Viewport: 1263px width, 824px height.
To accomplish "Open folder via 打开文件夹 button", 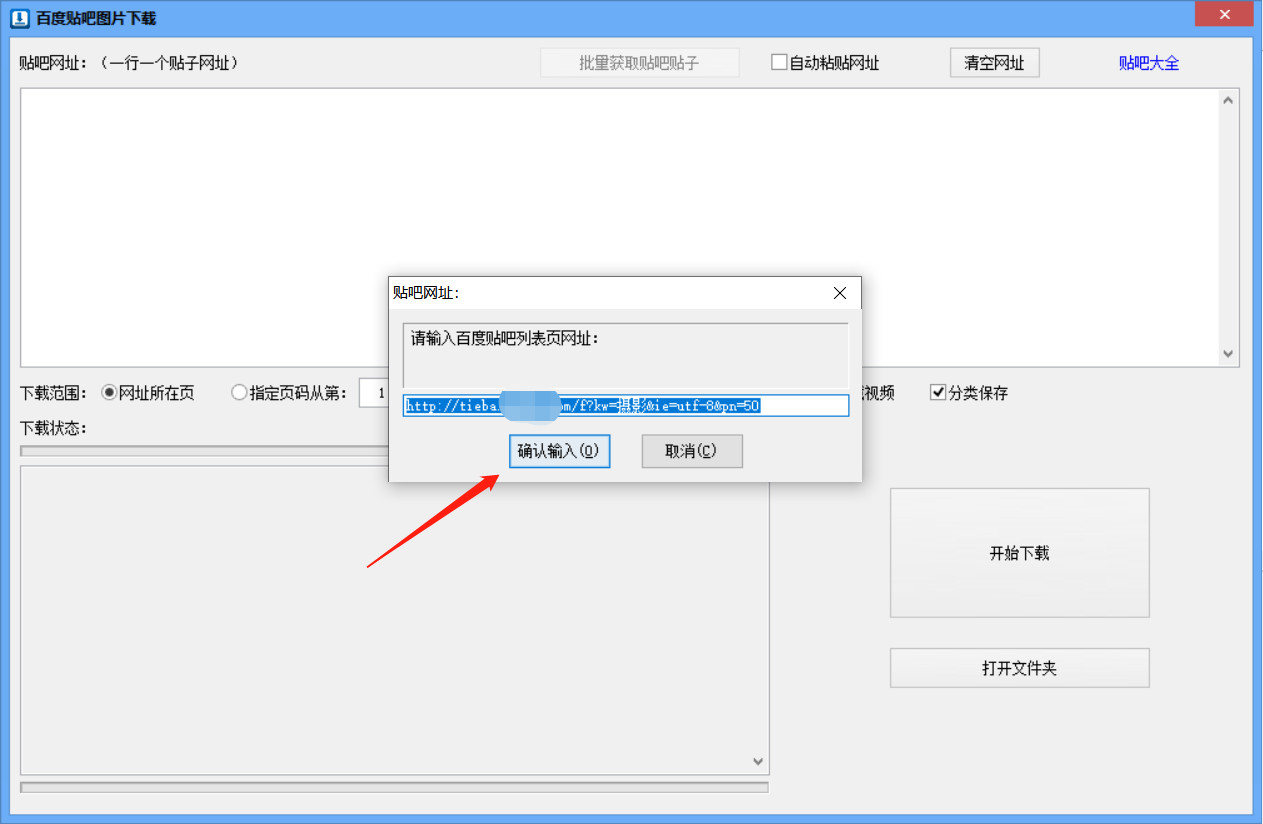I will tap(1019, 667).
